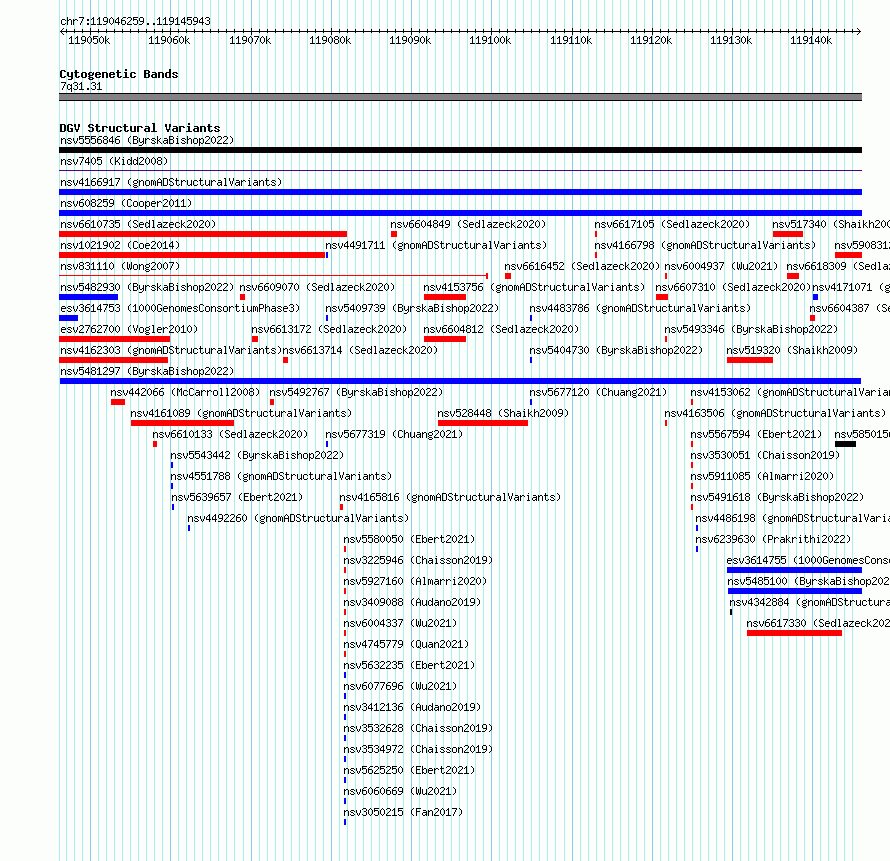Open nsv5482930 (ByrskaBishop2022) label

(x=147, y=287)
